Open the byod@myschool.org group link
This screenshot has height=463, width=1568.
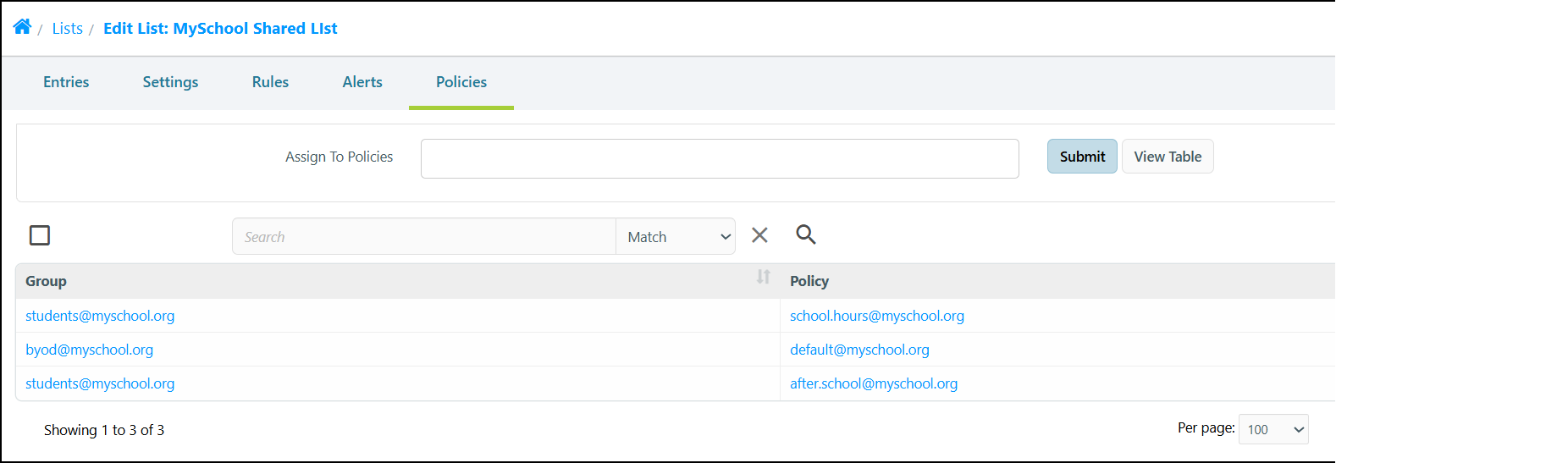click(x=90, y=350)
